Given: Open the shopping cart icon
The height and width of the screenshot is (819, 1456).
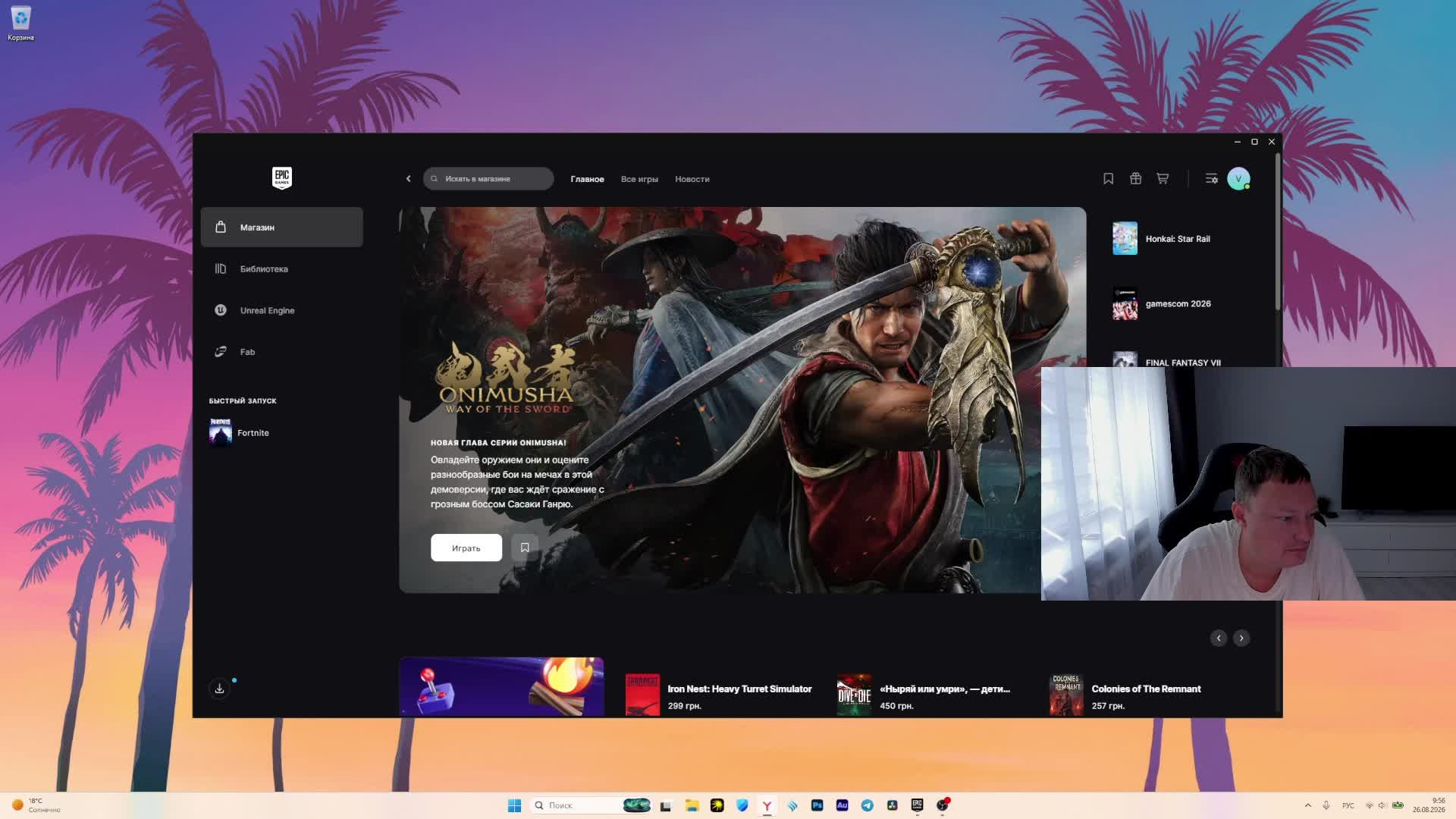Looking at the screenshot, I should coord(1163,179).
